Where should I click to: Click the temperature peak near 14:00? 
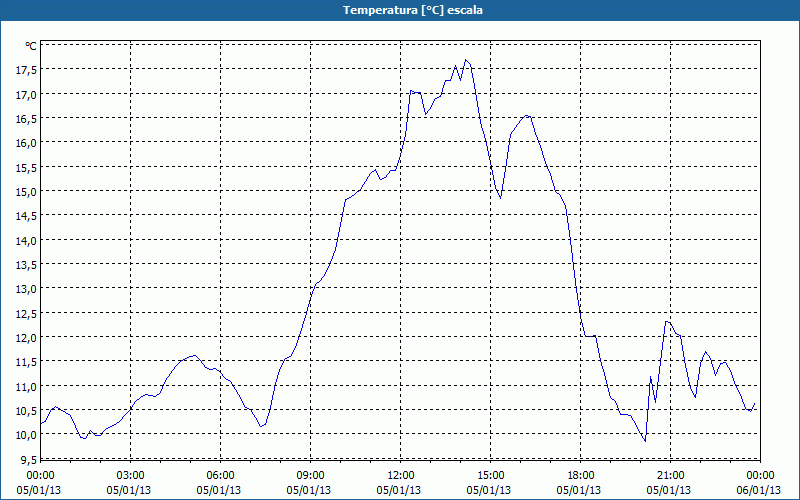[x=465, y=60]
